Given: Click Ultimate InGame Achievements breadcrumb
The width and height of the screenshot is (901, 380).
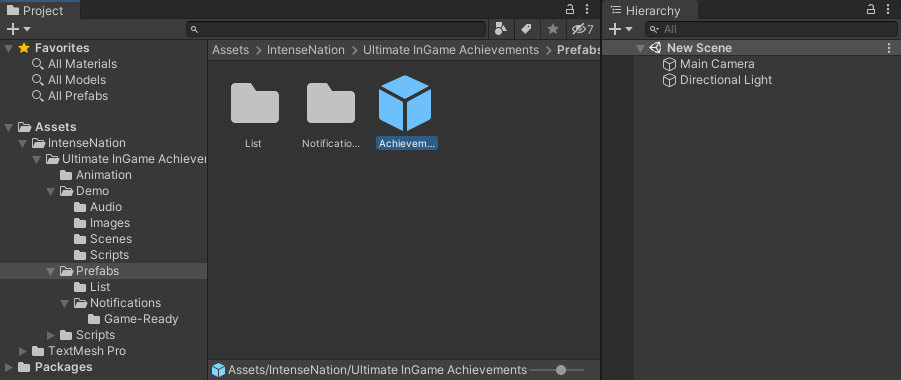Looking at the screenshot, I should coord(451,50).
